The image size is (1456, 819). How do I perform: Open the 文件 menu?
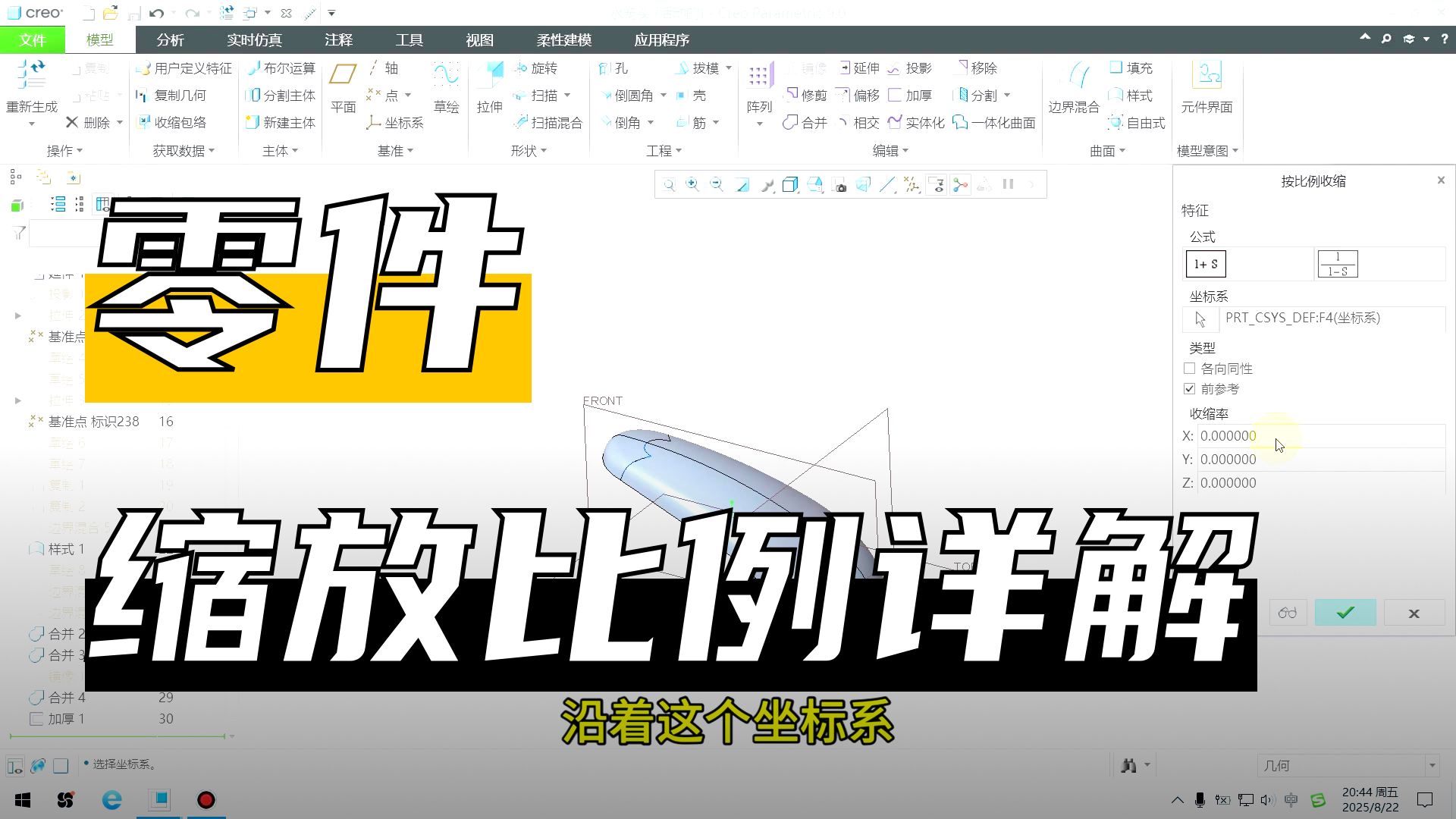[x=32, y=39]
